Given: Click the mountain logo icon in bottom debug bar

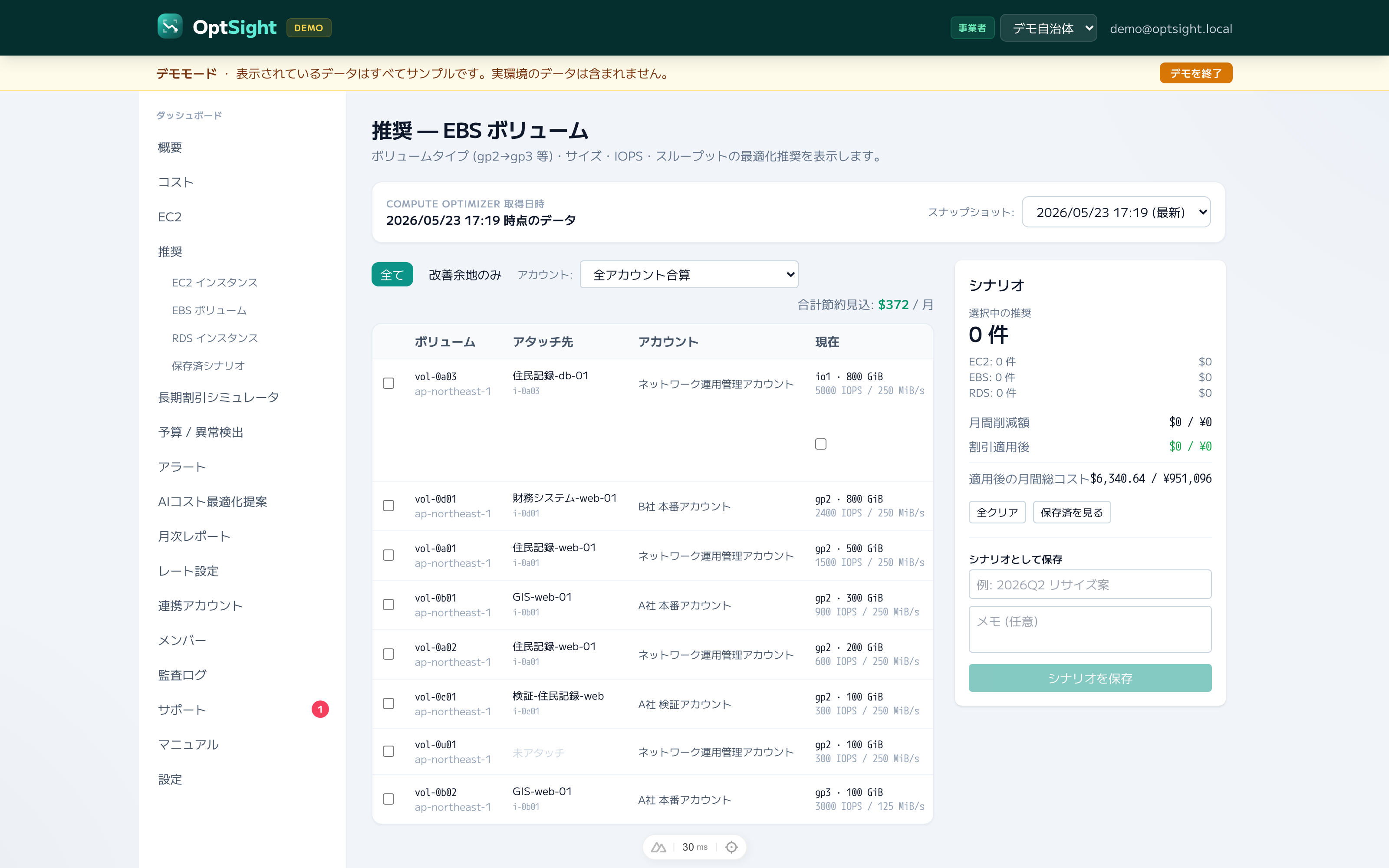Looking at the screenshot, I should tap(658, 847).
